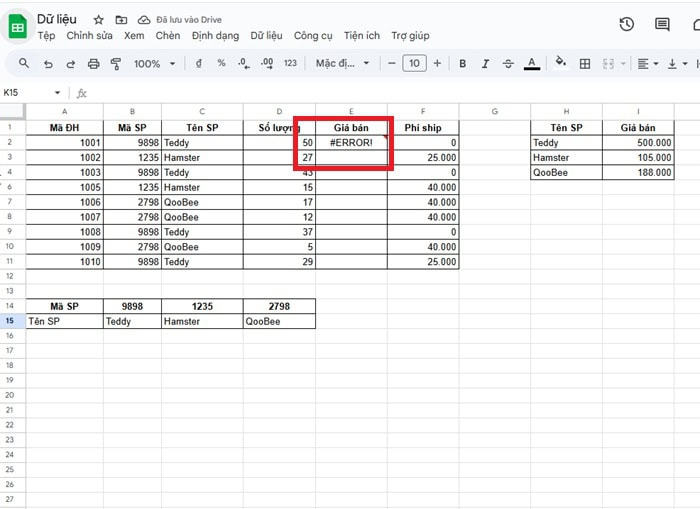Viewport: 700px width, 509px height.
Task: Select the Giá bán cell with 105.000
Action: [638, 158]
